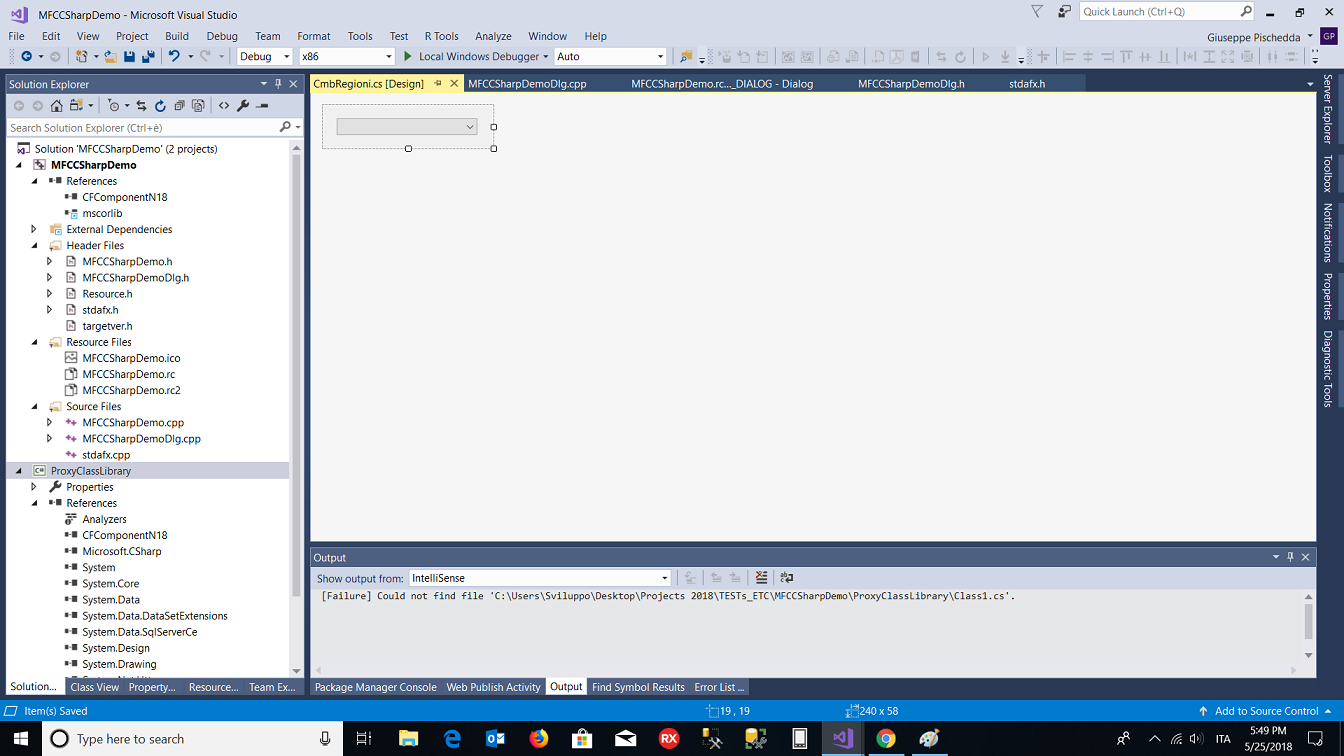Switch to the MFCCSharpDemoDlg.cpp tab
This screenshot has width=1344, height=756.
coord(527,84)
